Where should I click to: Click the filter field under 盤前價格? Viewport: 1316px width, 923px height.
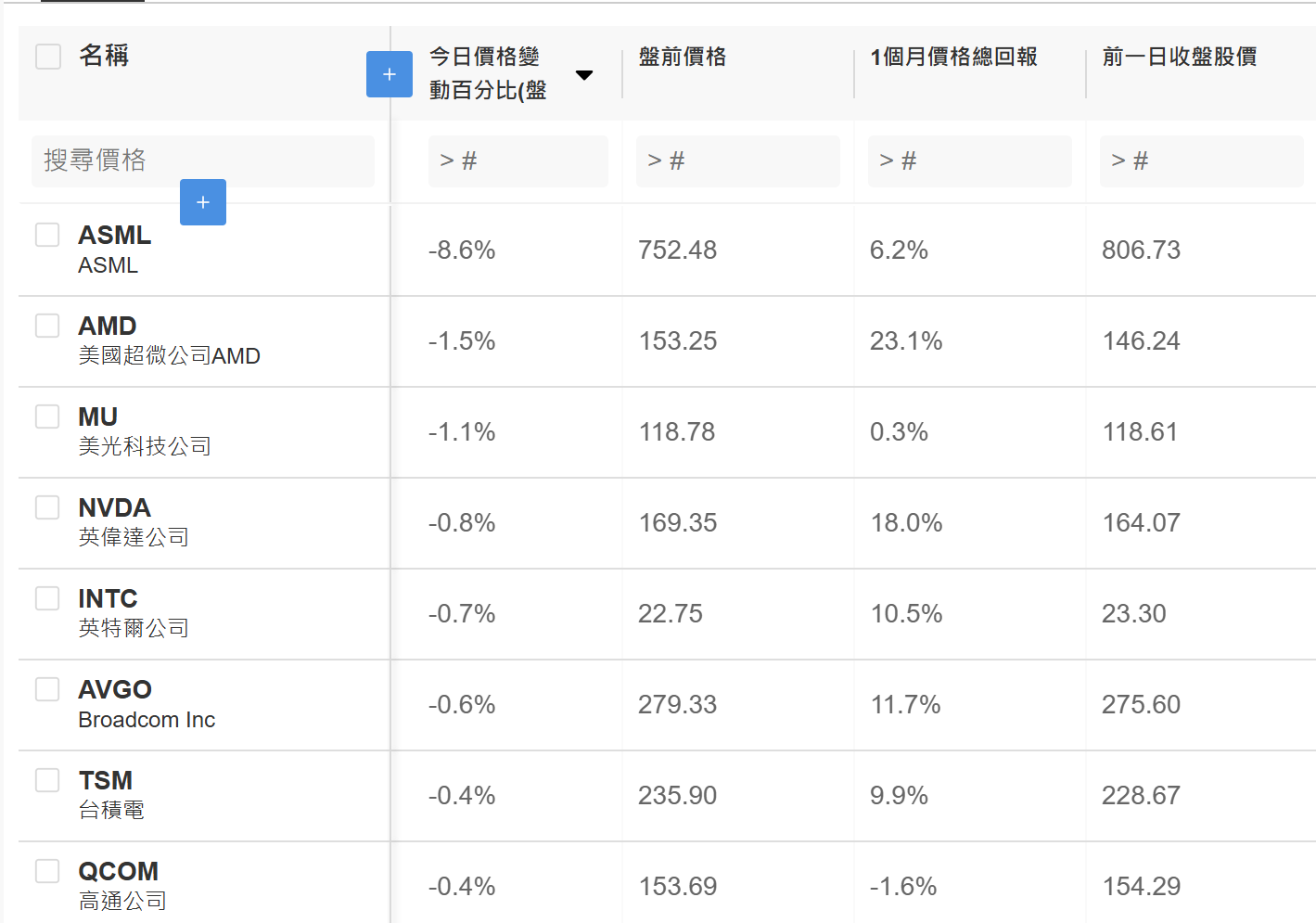coord(738,161)
